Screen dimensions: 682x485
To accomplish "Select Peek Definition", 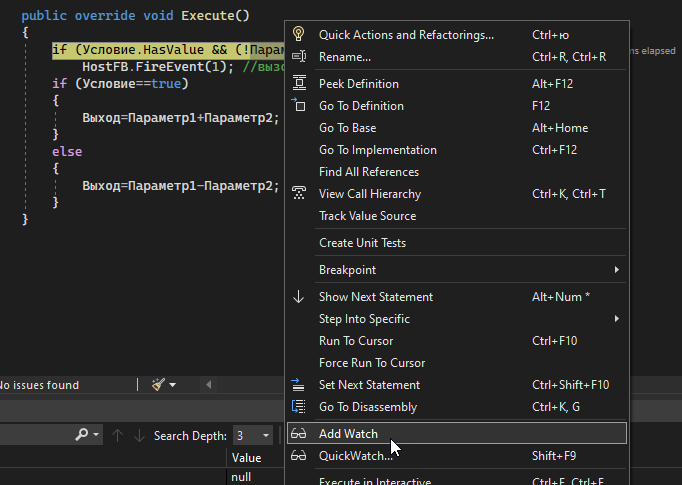I will [457, 84].
